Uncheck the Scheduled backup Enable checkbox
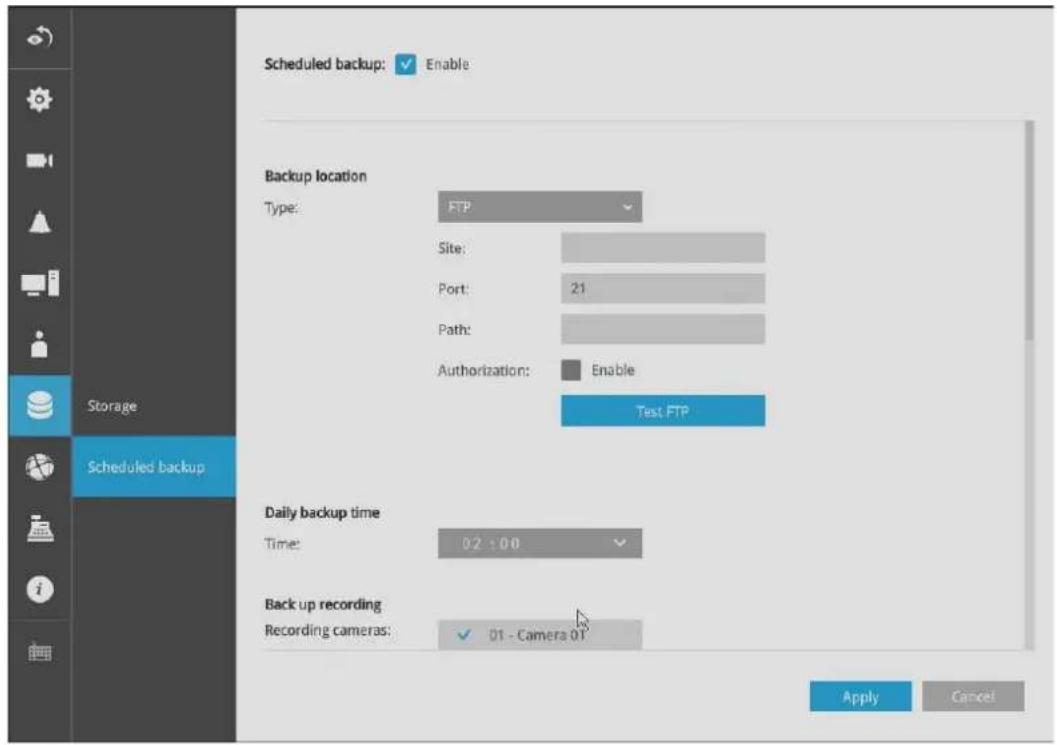Viewport: 1057px width, 745px height. click(406, 65)
